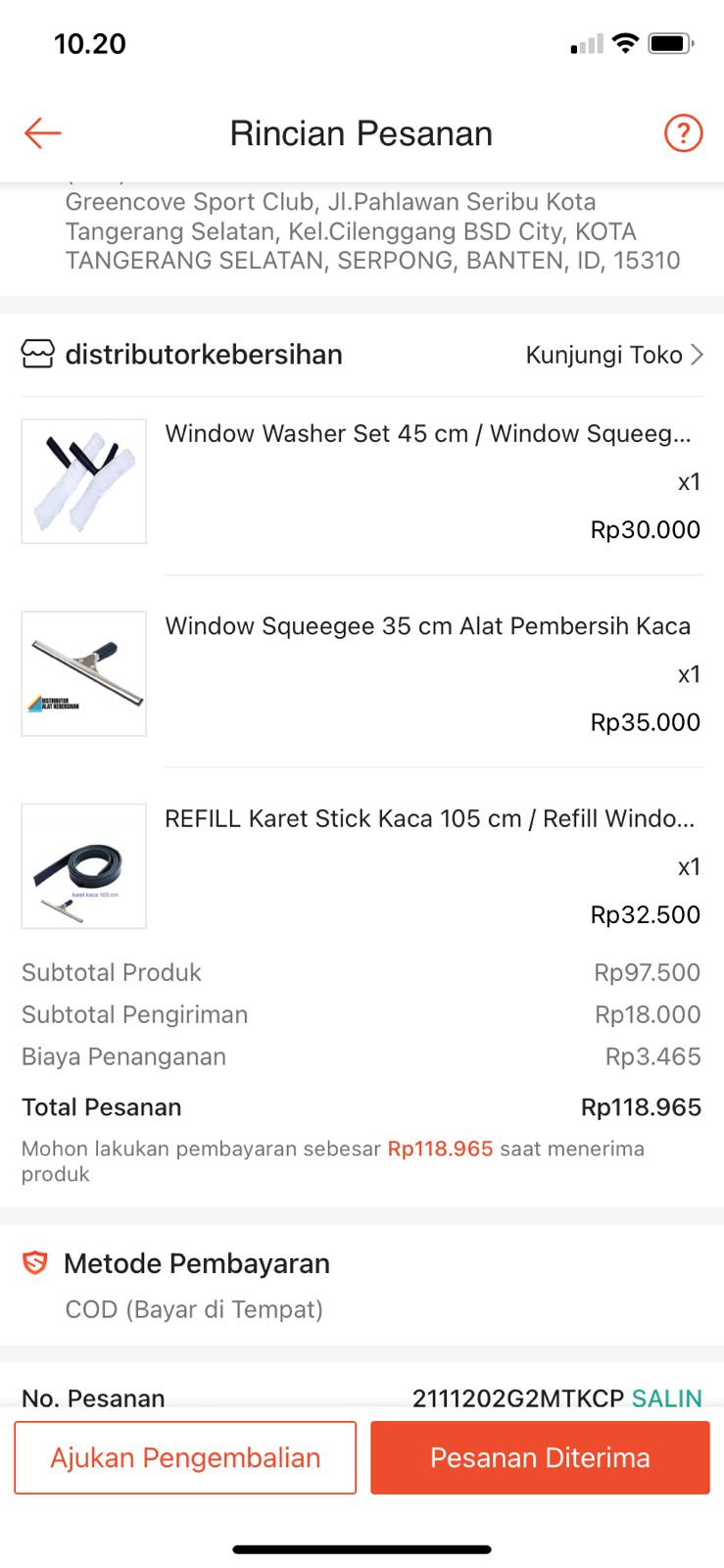724x1568 pixels.
Task: Copy order number using SALIN
Action: (x=666, y=1397)
